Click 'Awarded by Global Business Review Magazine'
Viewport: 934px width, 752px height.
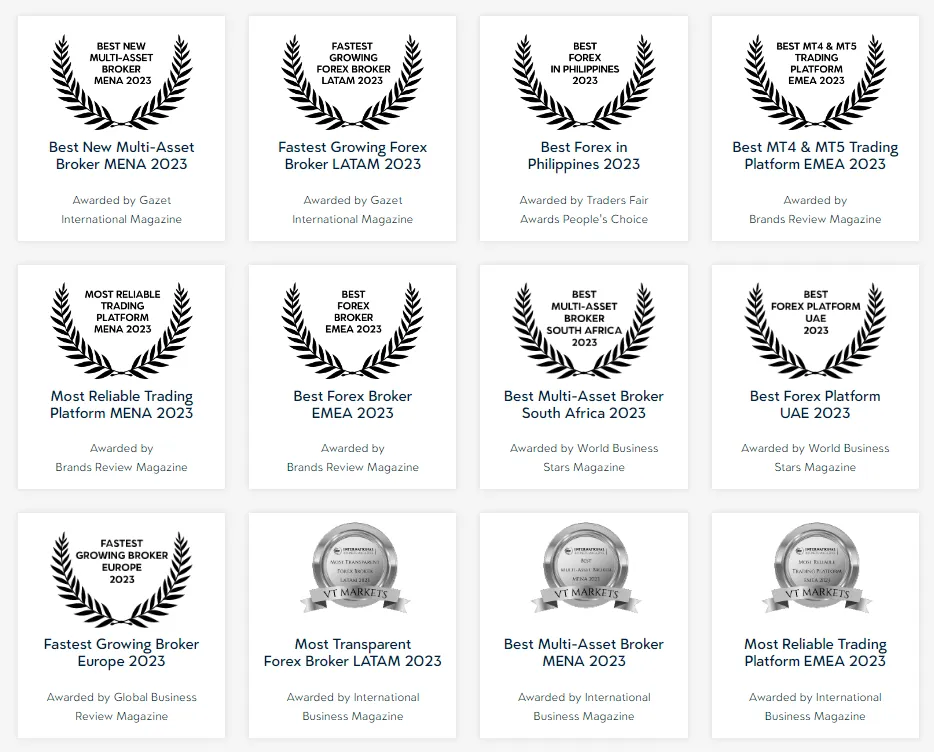(x=122, y=707)
